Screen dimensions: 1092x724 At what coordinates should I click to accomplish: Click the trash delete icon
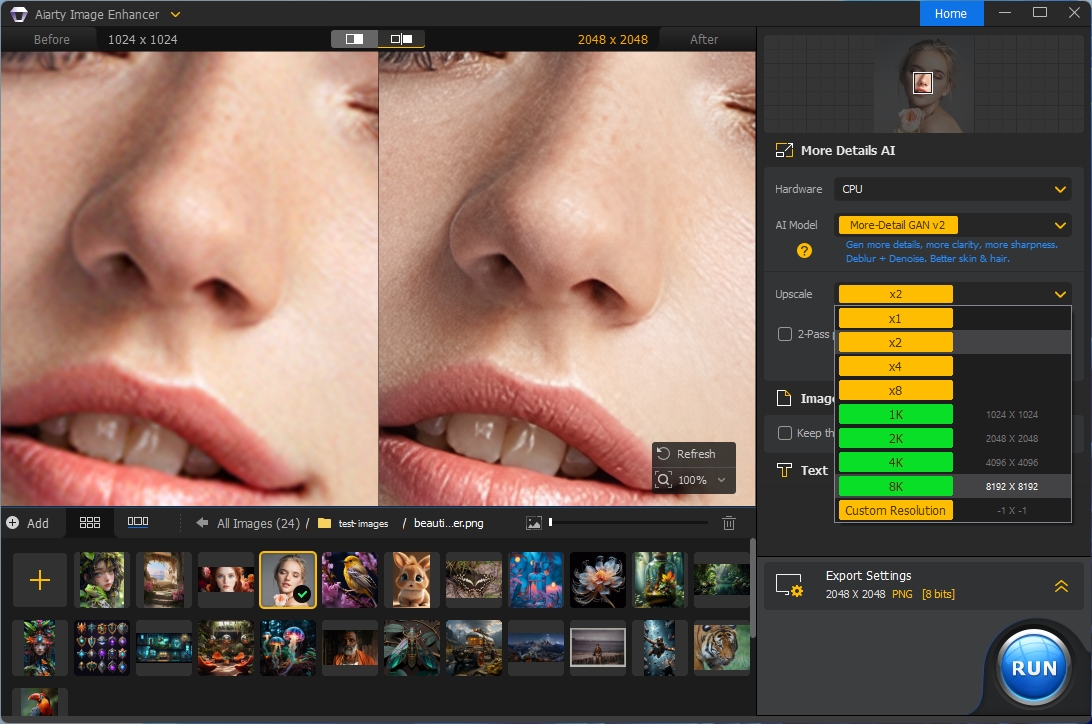pyautogui.click(x=729, y=523)
